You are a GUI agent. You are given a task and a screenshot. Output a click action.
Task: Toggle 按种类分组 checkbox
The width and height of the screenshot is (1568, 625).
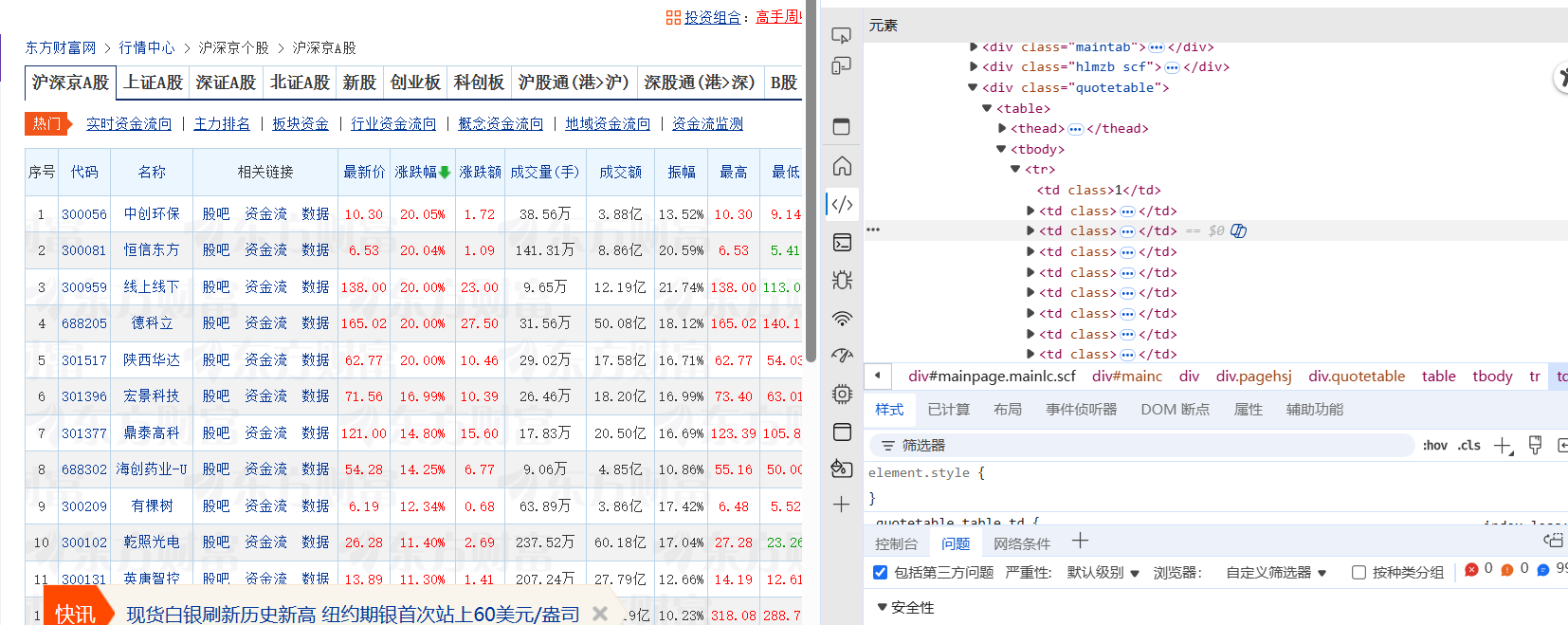coord(1358,572)
